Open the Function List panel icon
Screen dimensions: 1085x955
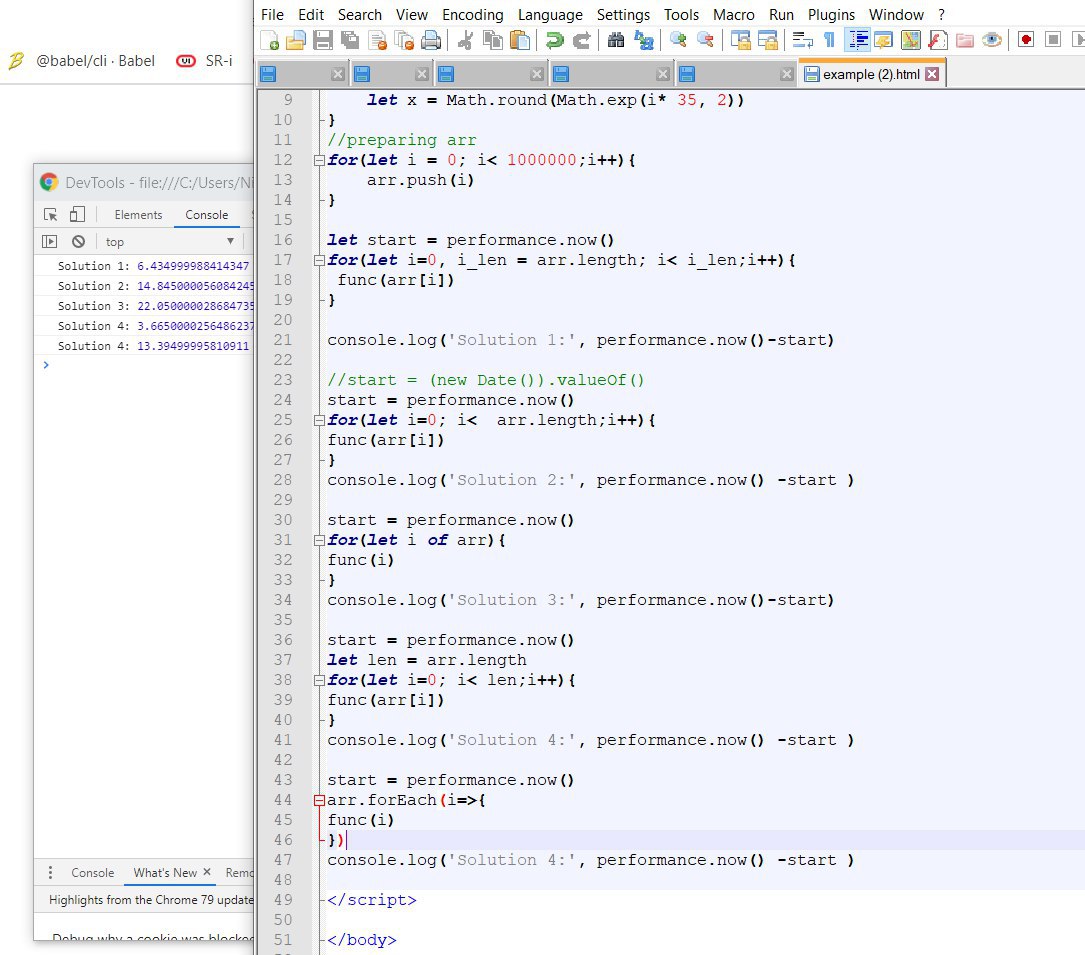pos(938,41)
